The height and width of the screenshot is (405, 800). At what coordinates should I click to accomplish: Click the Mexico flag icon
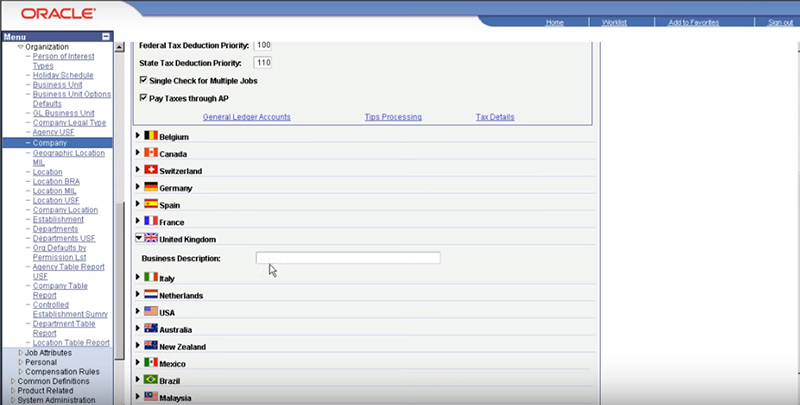coord(151,362)
